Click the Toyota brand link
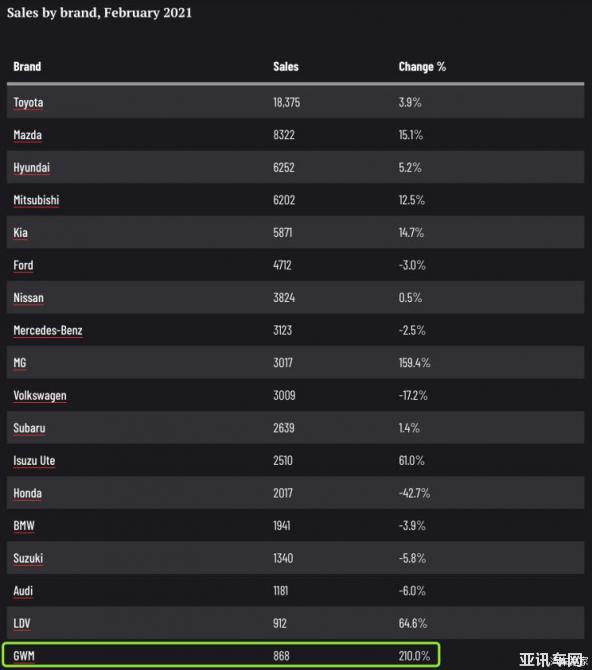This screenshot has height=670, width=592. (x=28, y=103)
